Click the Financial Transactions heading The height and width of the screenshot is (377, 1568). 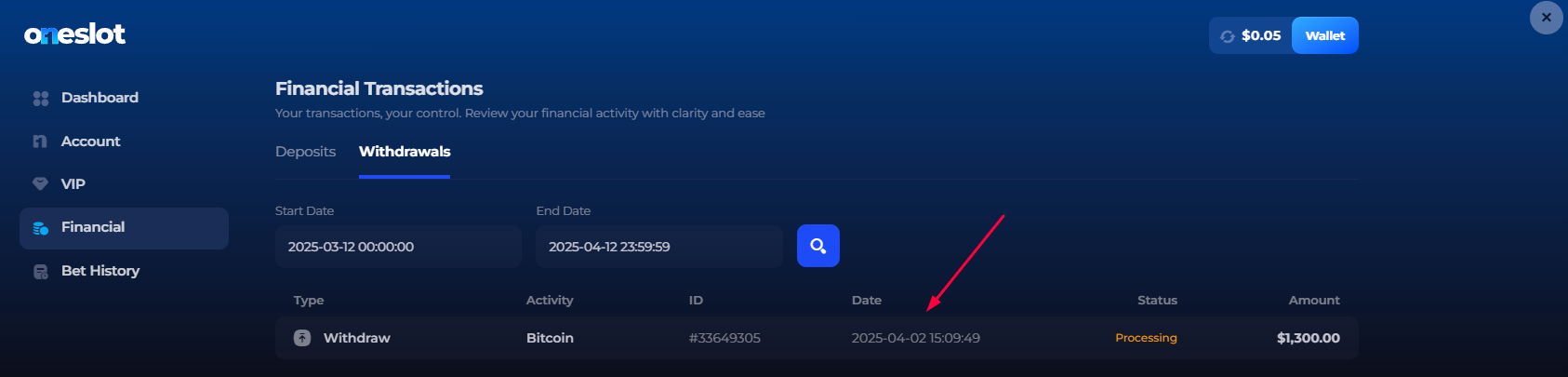tap(379, 88)
